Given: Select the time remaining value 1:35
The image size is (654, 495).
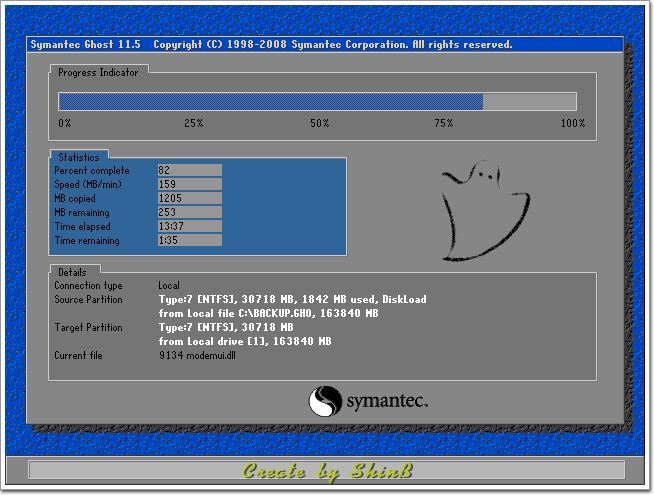Looking at the screenshot, I should click(x=190, y=240).
